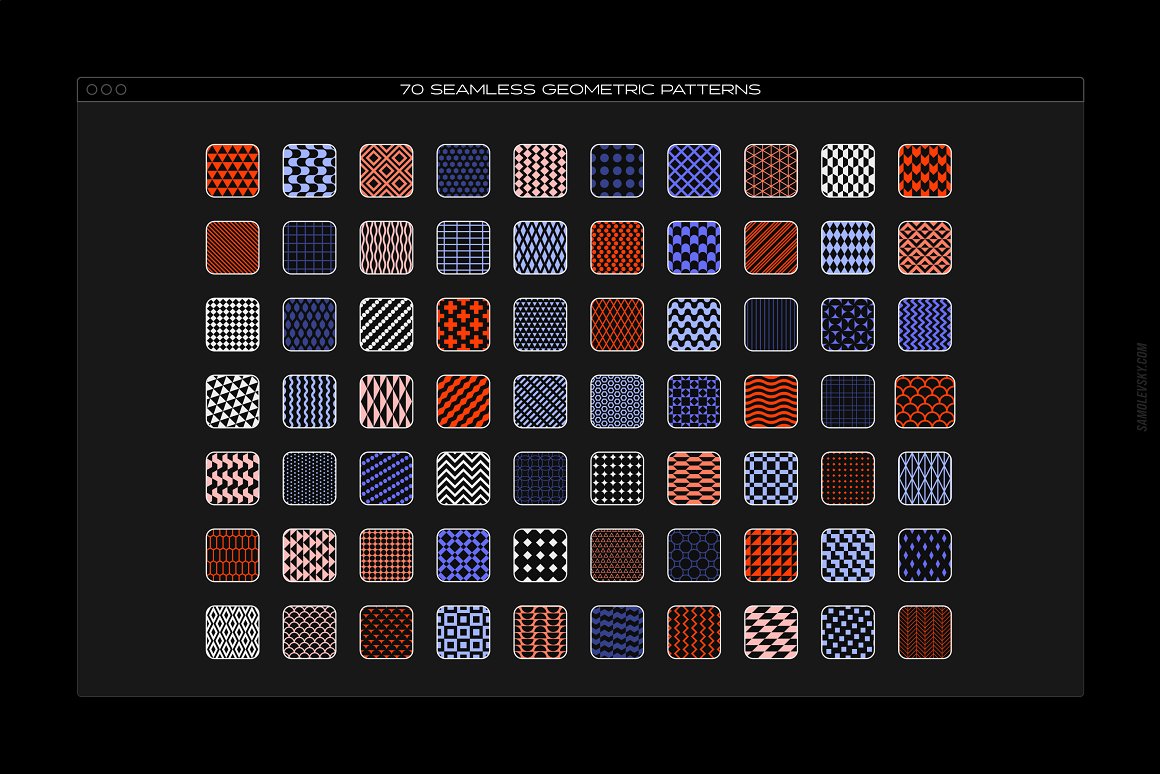Select the salmon tribal nested triangles pattern
This screenshot has height=774, width=1160.
click(925, 248)
